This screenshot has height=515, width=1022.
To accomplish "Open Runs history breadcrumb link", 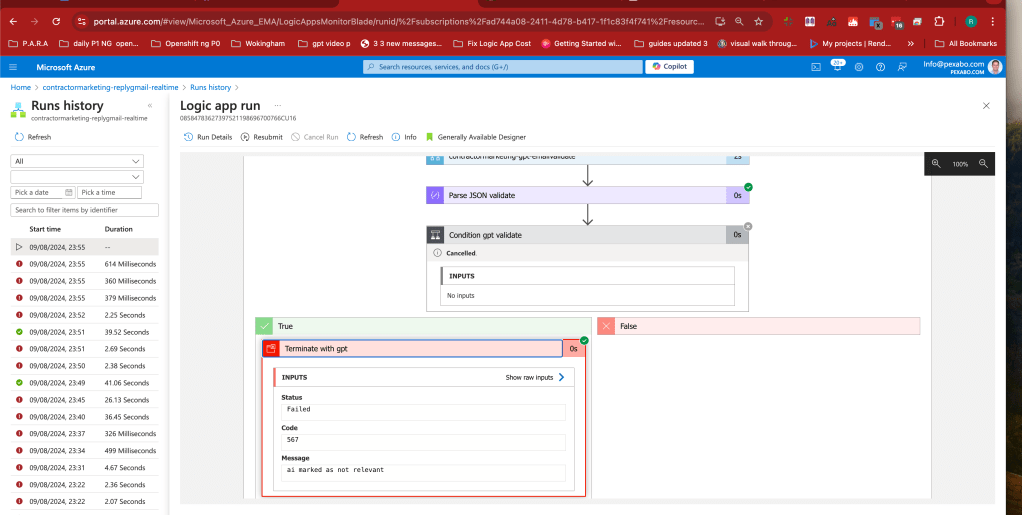I will click(x=211, y=87).
